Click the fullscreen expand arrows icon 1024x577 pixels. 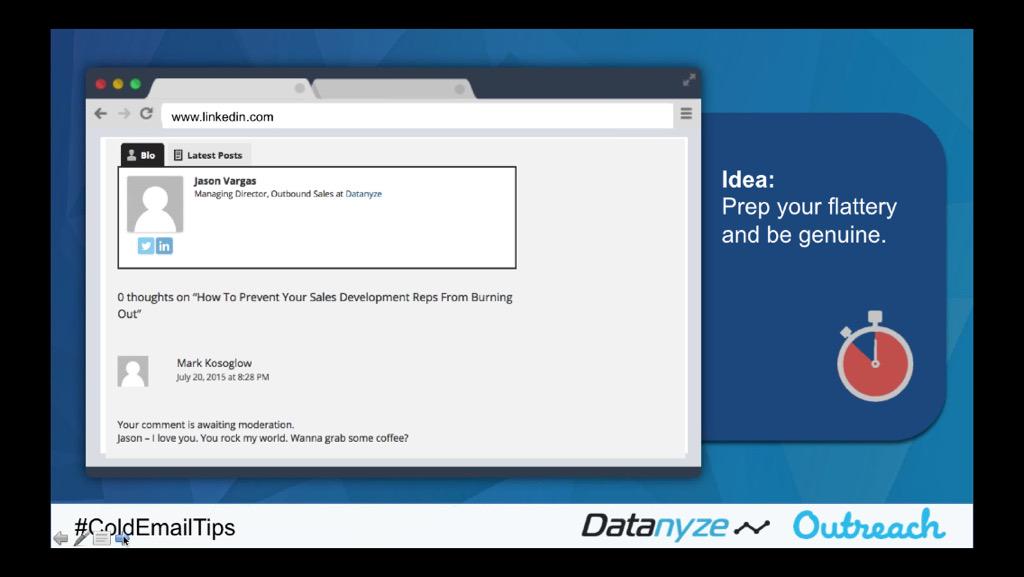(689, 80)
